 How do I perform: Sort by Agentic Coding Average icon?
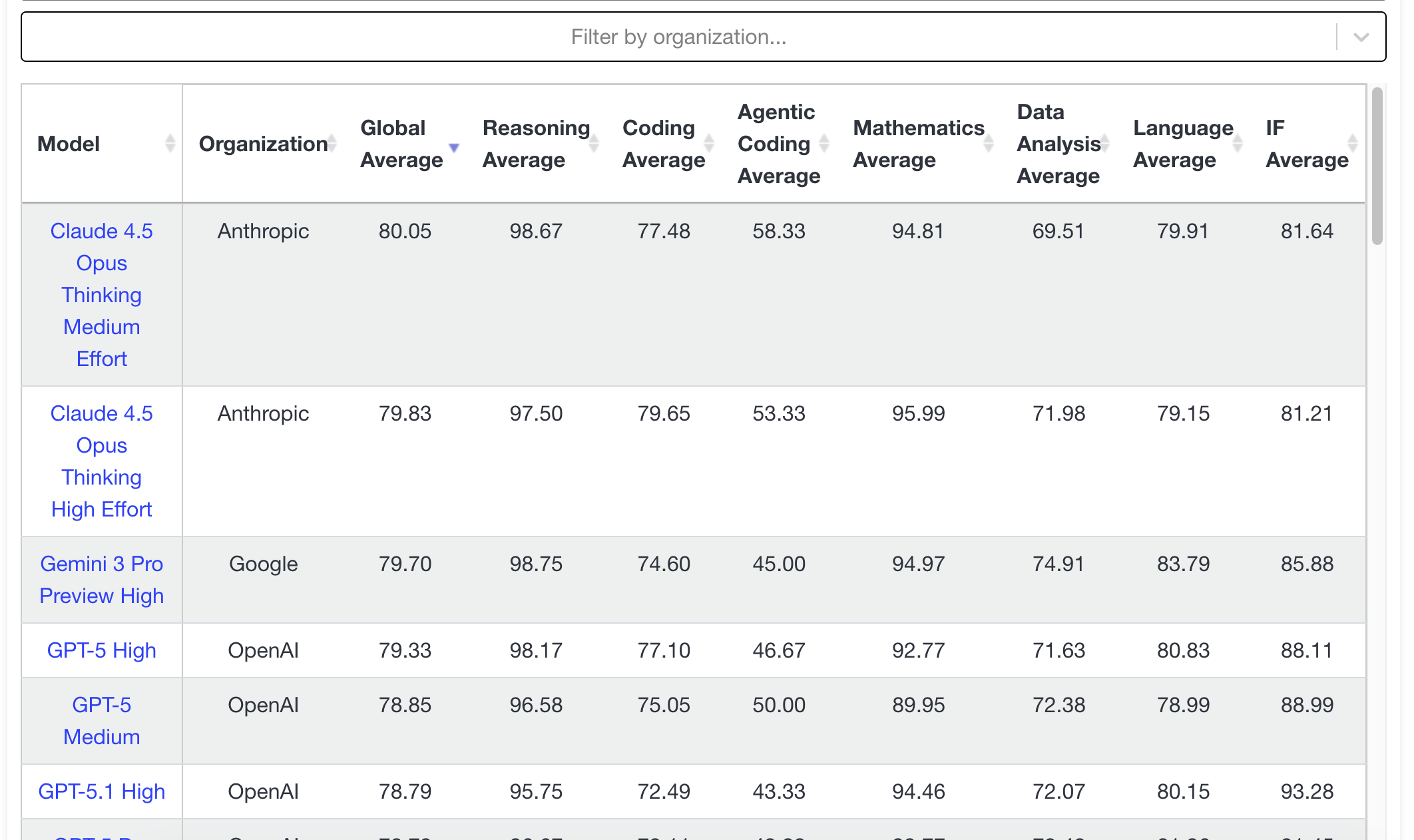pyautogui.click(x=824, y=143)
